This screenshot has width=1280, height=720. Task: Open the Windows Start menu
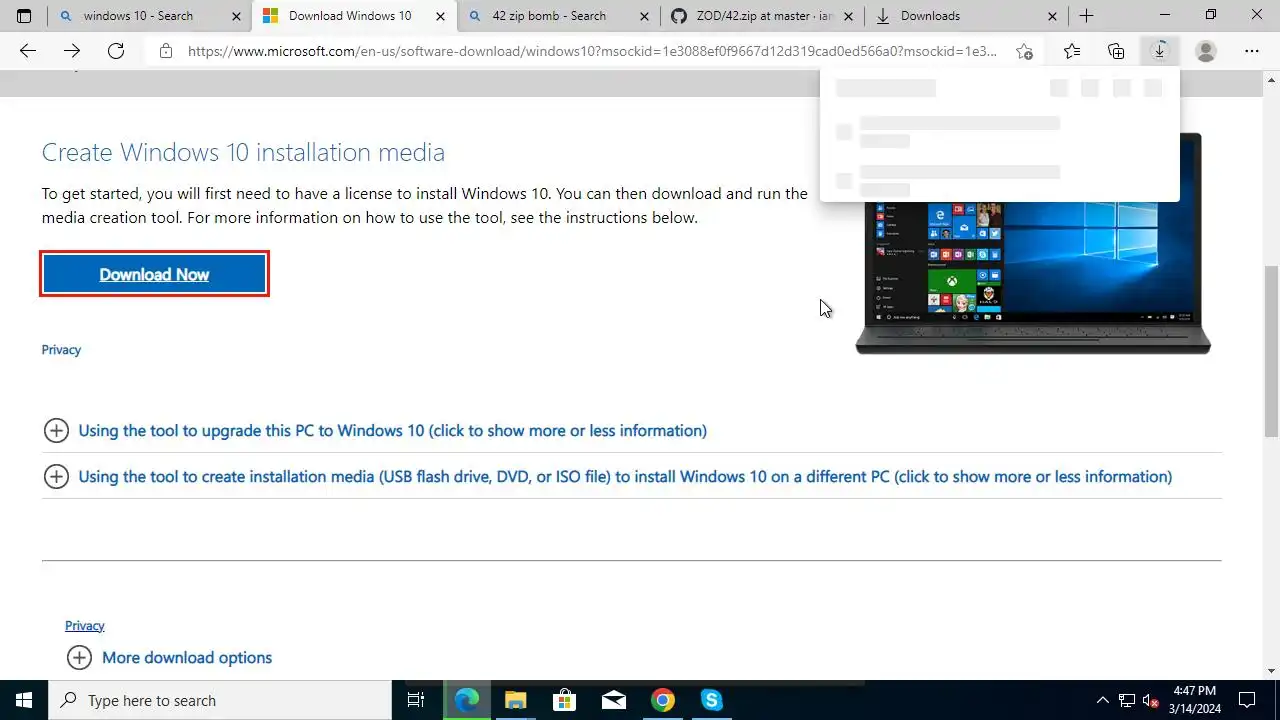[x=24, y=700]
